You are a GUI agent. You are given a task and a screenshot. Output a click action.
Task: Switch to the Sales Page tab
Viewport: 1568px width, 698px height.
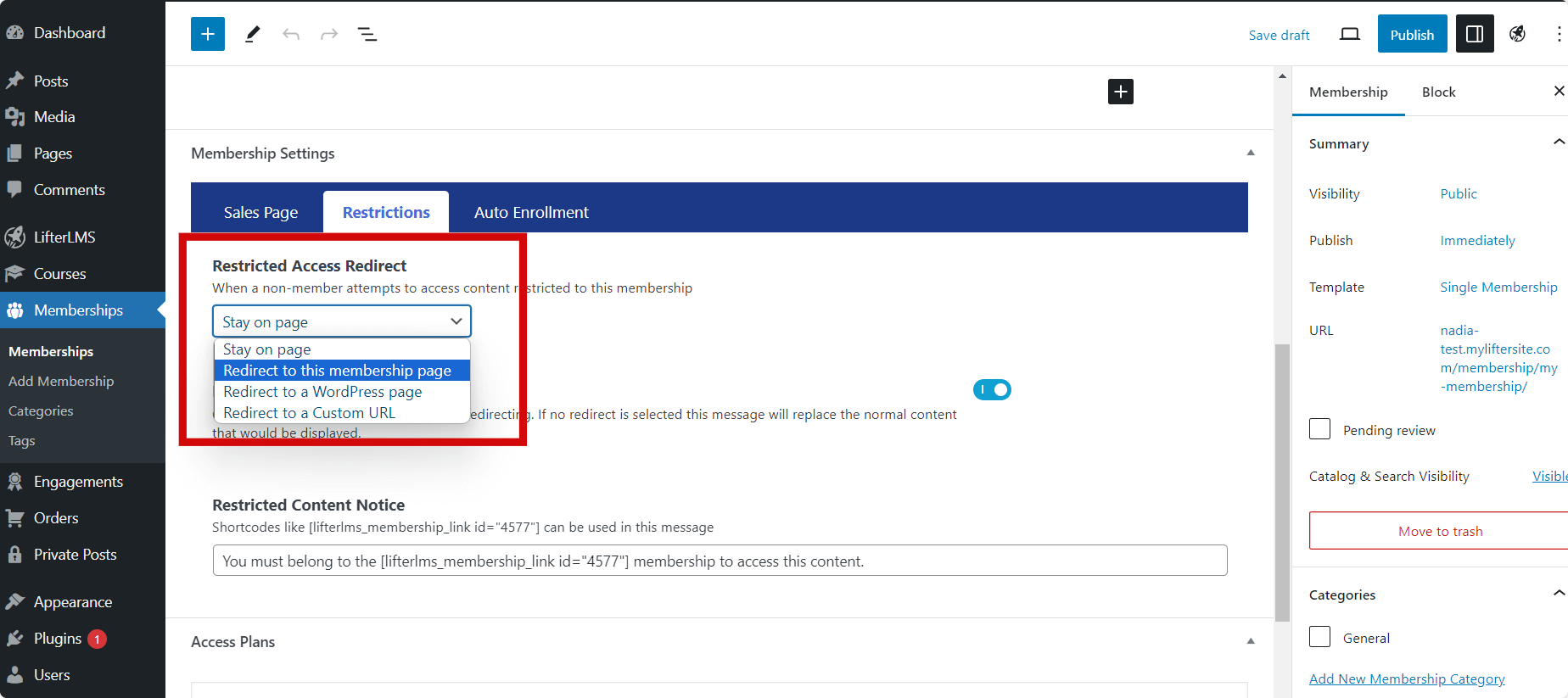tap(260, 212)
